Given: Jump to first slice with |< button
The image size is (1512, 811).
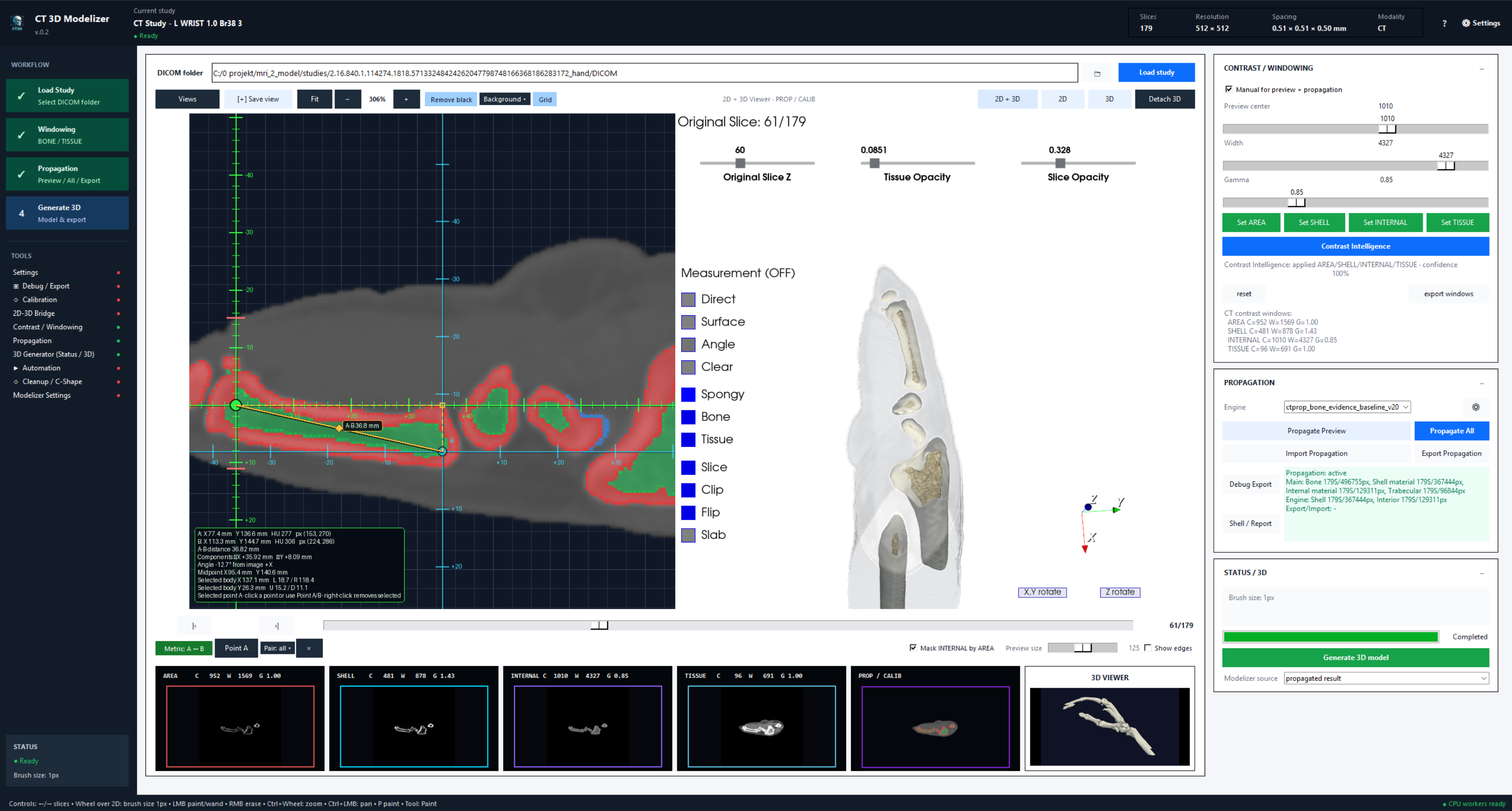Looking at the screenshot, I should click(x=194, y=626).
